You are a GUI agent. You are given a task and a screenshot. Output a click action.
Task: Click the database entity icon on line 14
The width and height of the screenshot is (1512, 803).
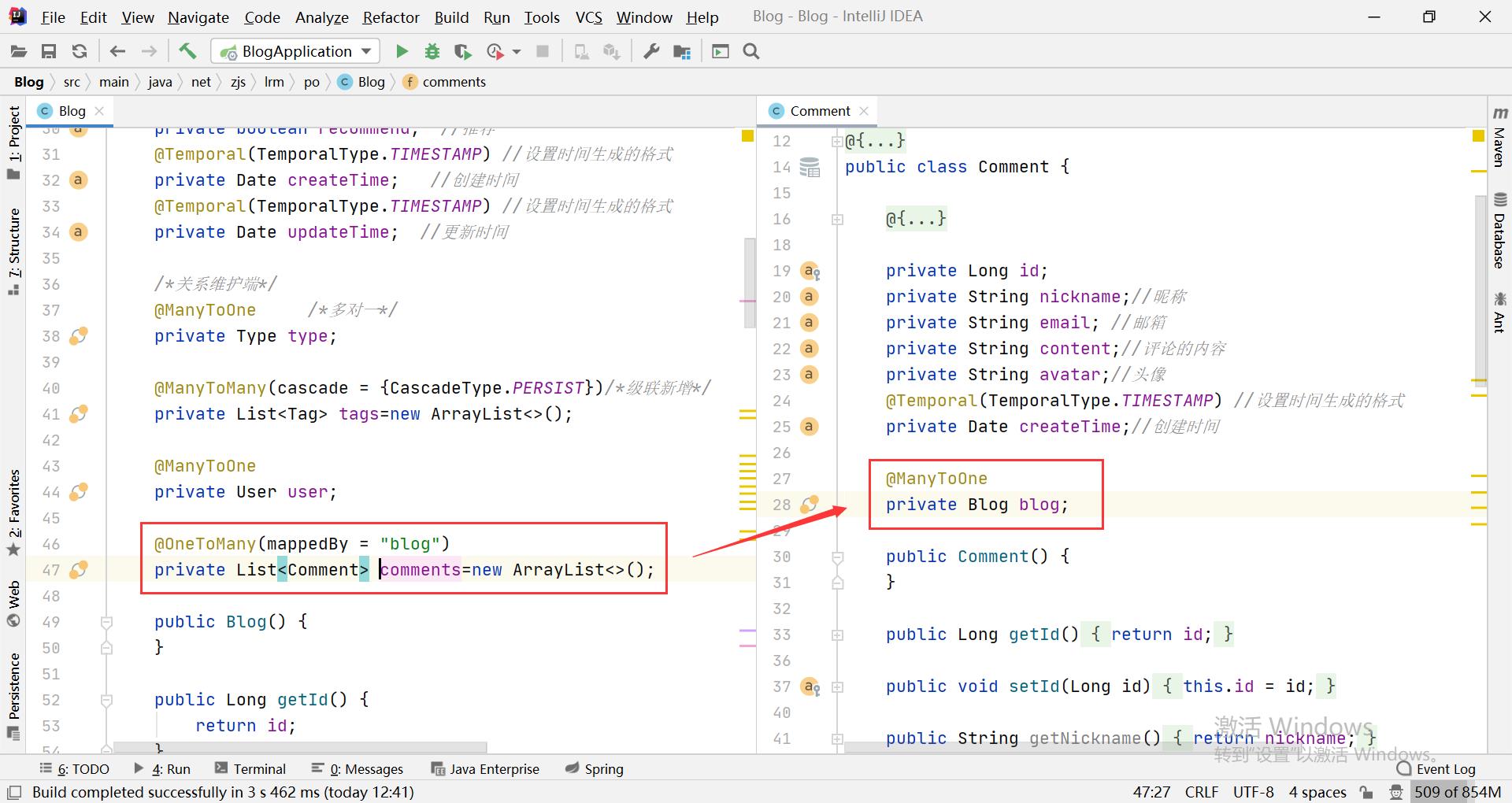pyautogui.click(x=810, y=167)
